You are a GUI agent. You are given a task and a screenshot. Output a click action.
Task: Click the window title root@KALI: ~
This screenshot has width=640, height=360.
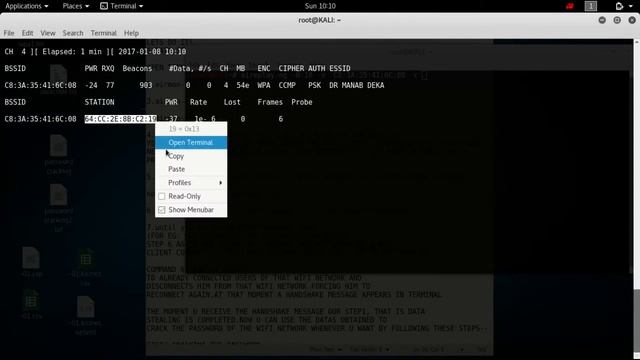[x=320, y=20]
